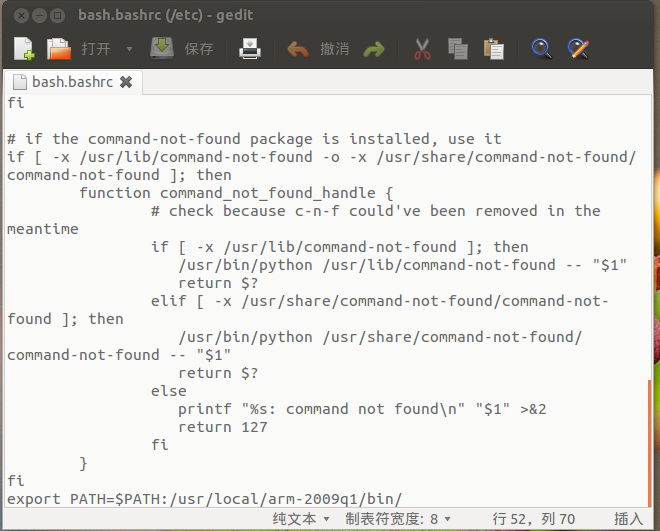
Task: Click the 插入 insert mode indicator
Action: tap(628, 519)
